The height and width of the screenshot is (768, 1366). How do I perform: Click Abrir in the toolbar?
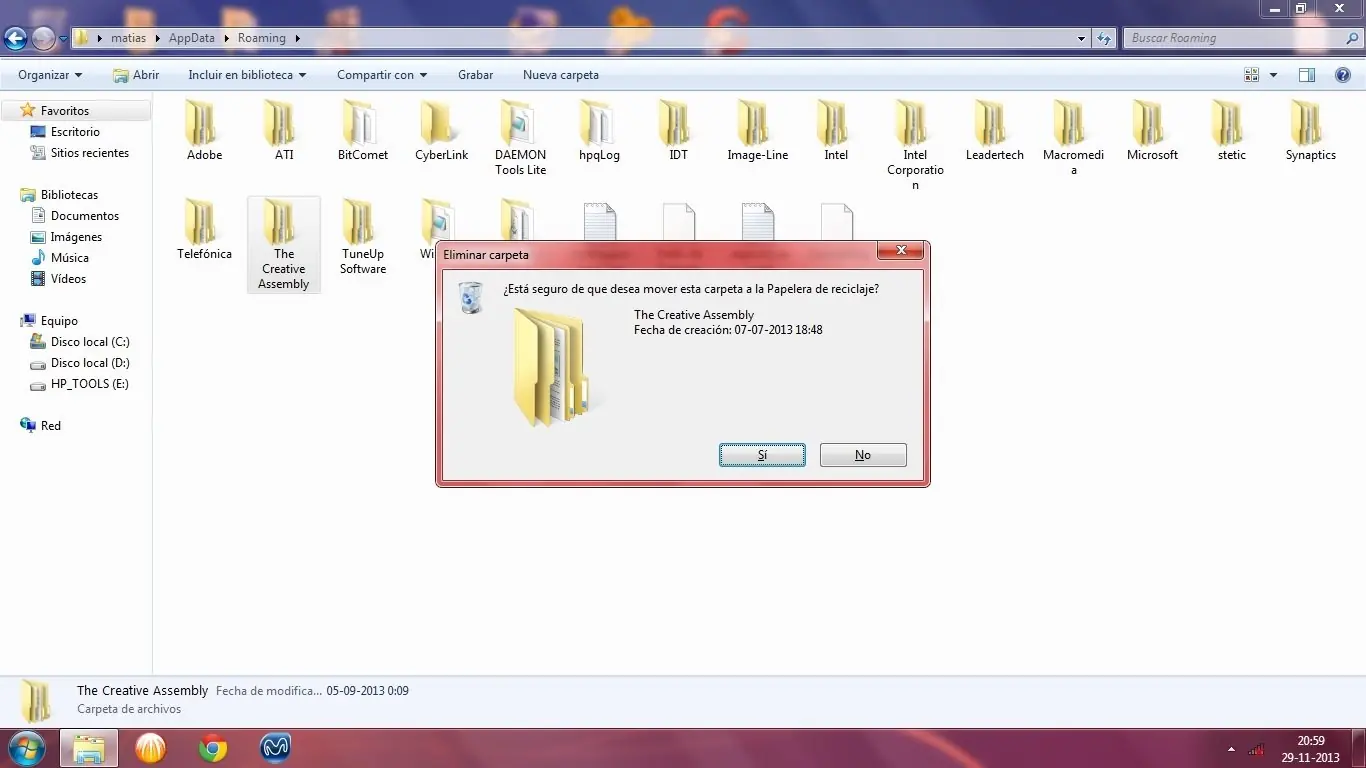[x=136, y=75]
